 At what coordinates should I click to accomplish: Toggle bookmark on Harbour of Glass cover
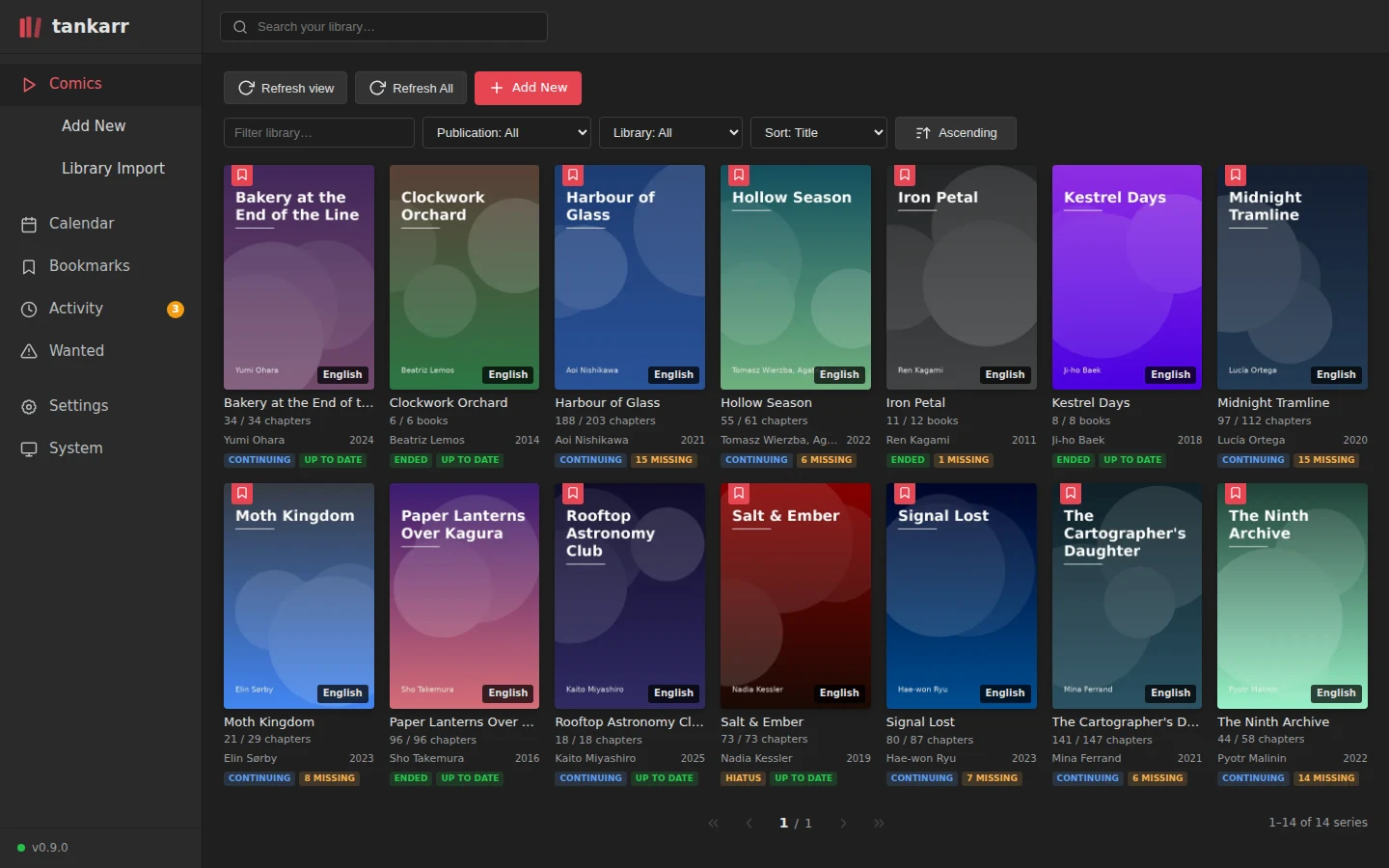coord(573,175)
